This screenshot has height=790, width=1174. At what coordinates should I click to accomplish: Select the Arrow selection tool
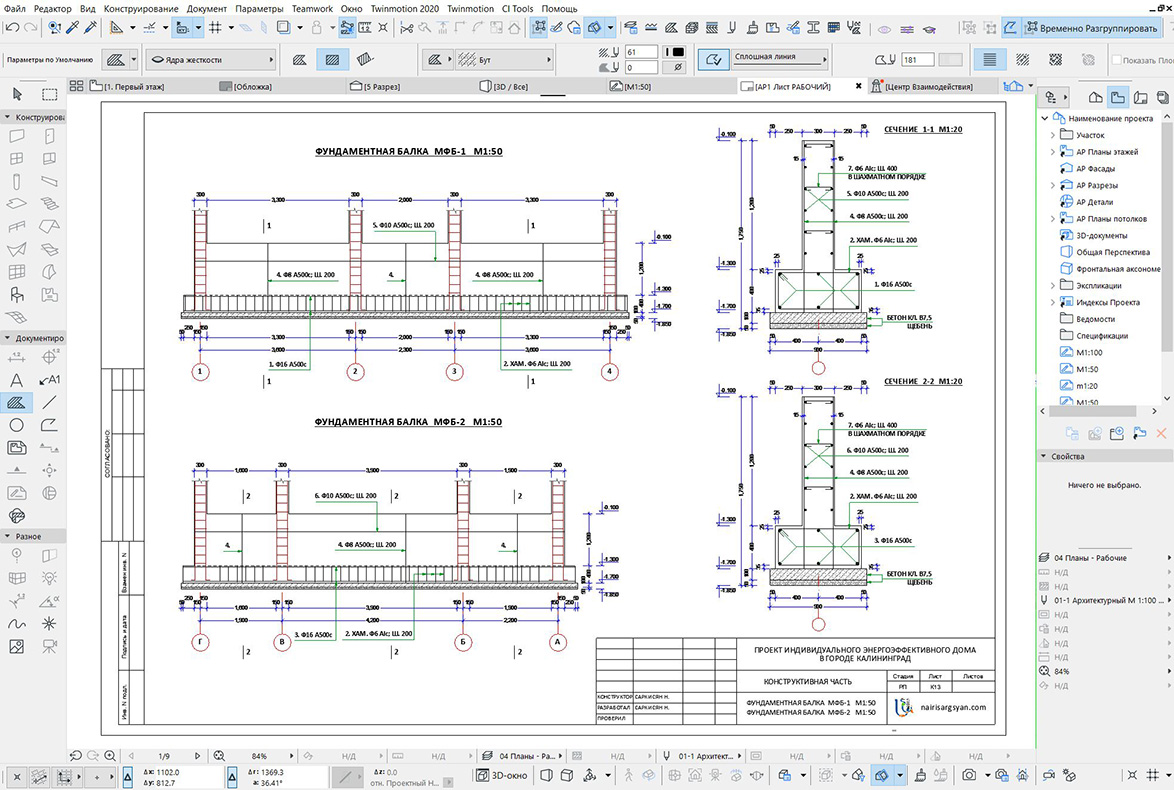(x=17, y=94)
